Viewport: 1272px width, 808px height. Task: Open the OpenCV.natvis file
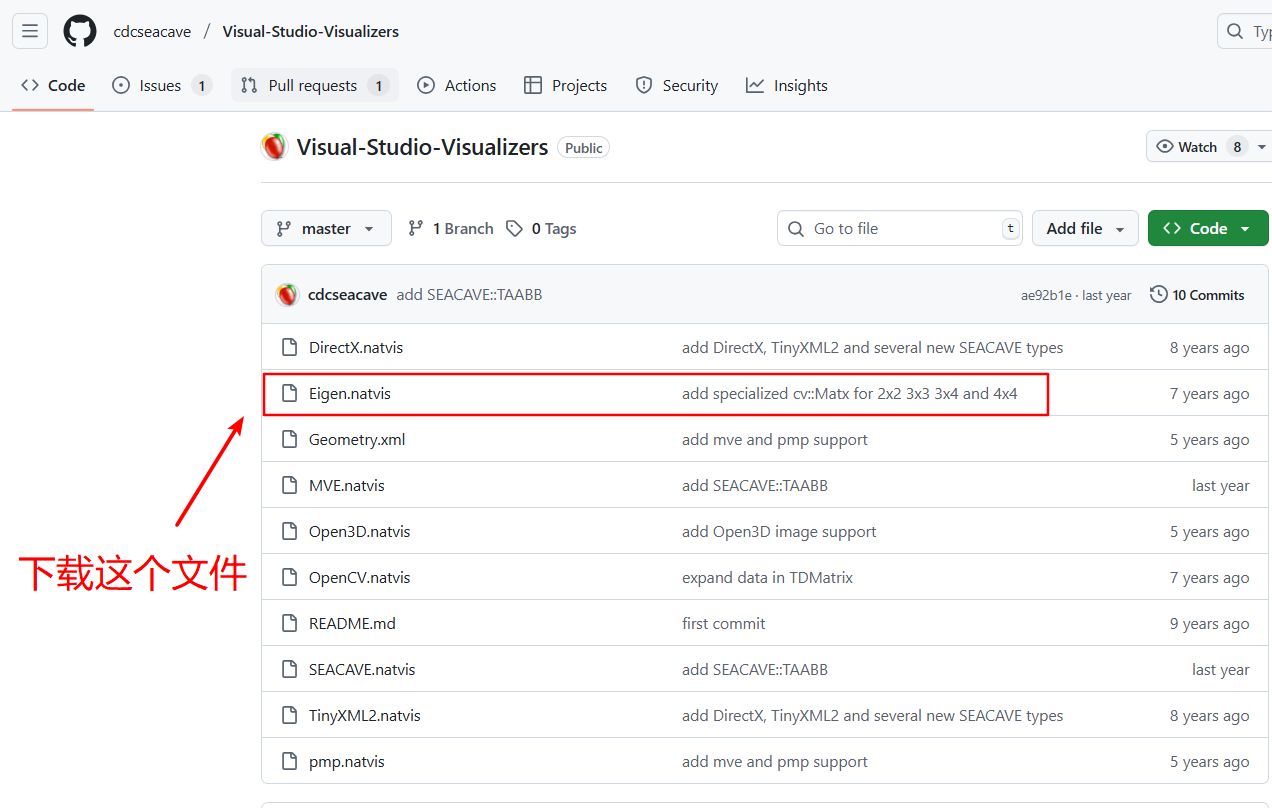click(x=360, y=578)
